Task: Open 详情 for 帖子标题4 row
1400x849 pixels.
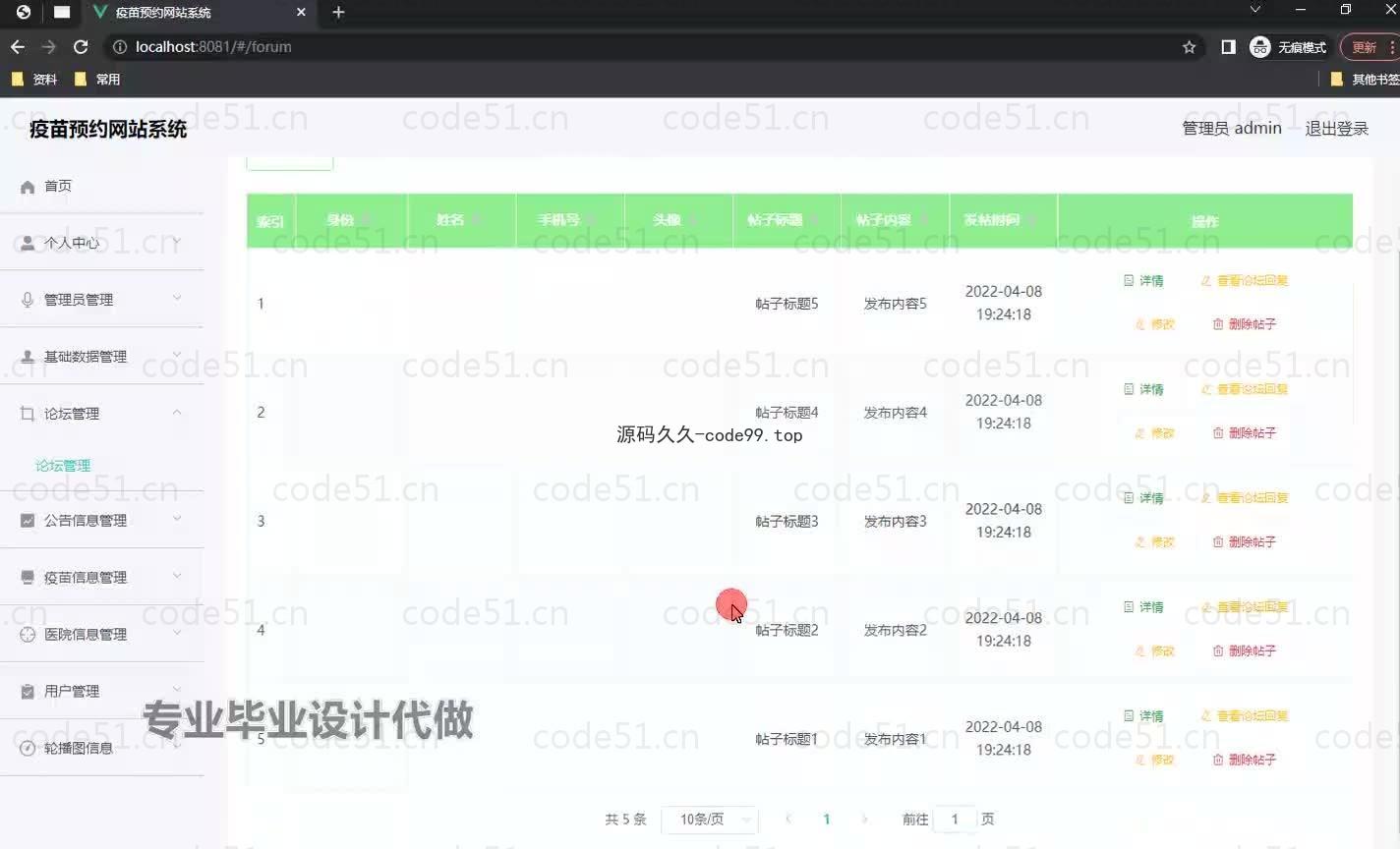Action: (x=1143, y=390)
